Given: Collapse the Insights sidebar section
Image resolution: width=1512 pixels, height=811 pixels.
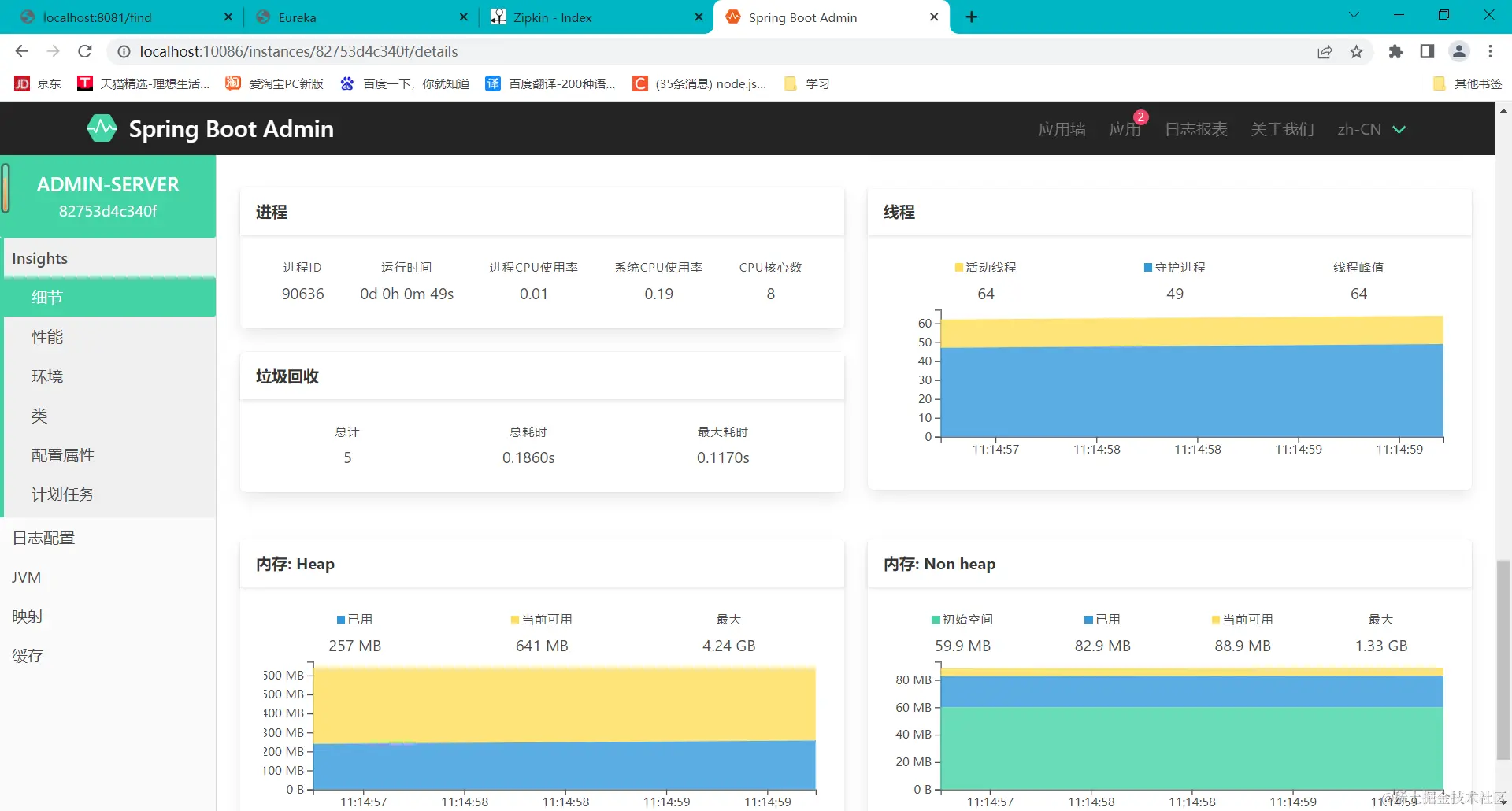Looking at the screenshot, I should pyautogui.click(x=109, y=258).
